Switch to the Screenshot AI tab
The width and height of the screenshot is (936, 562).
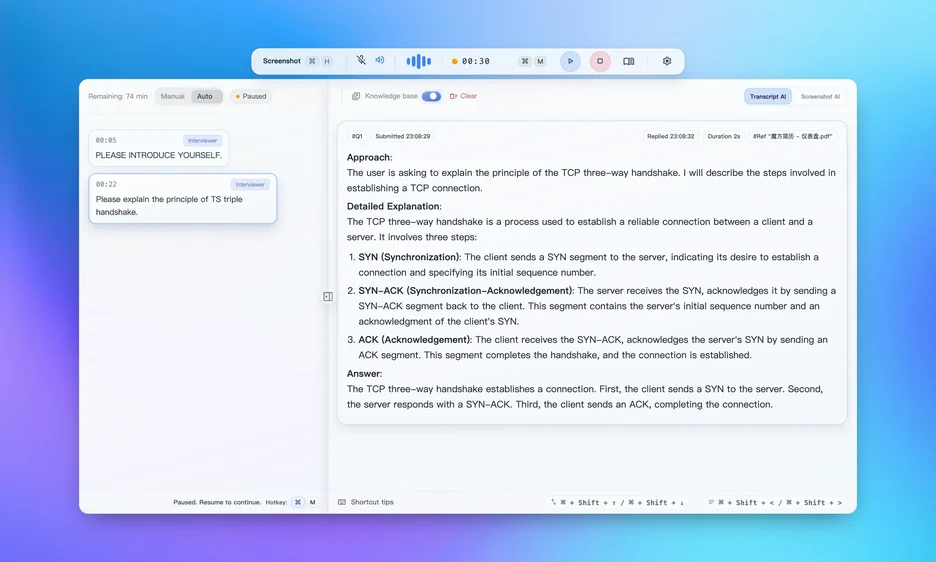[820, 97]
